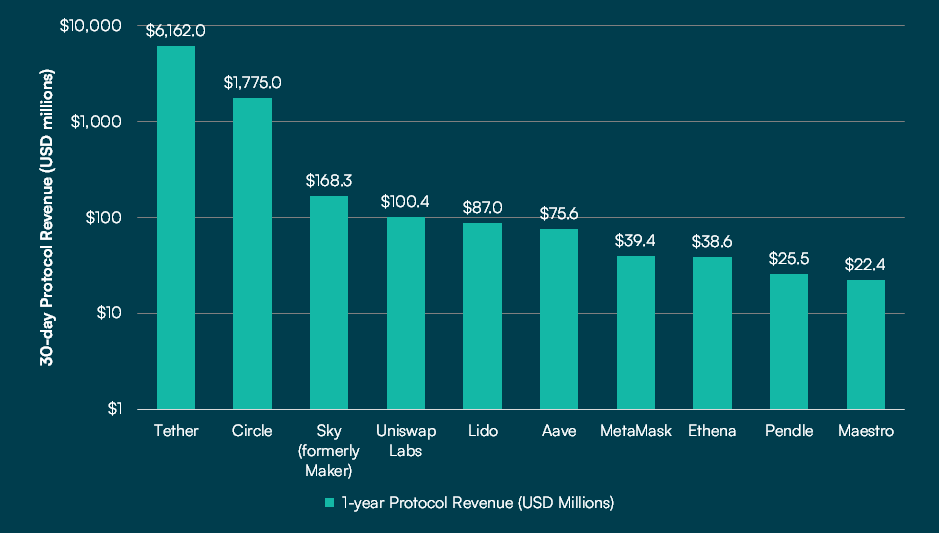939x533 pixels.
Task: Select the $1,775.0 data label
Action: click(252, 82)
